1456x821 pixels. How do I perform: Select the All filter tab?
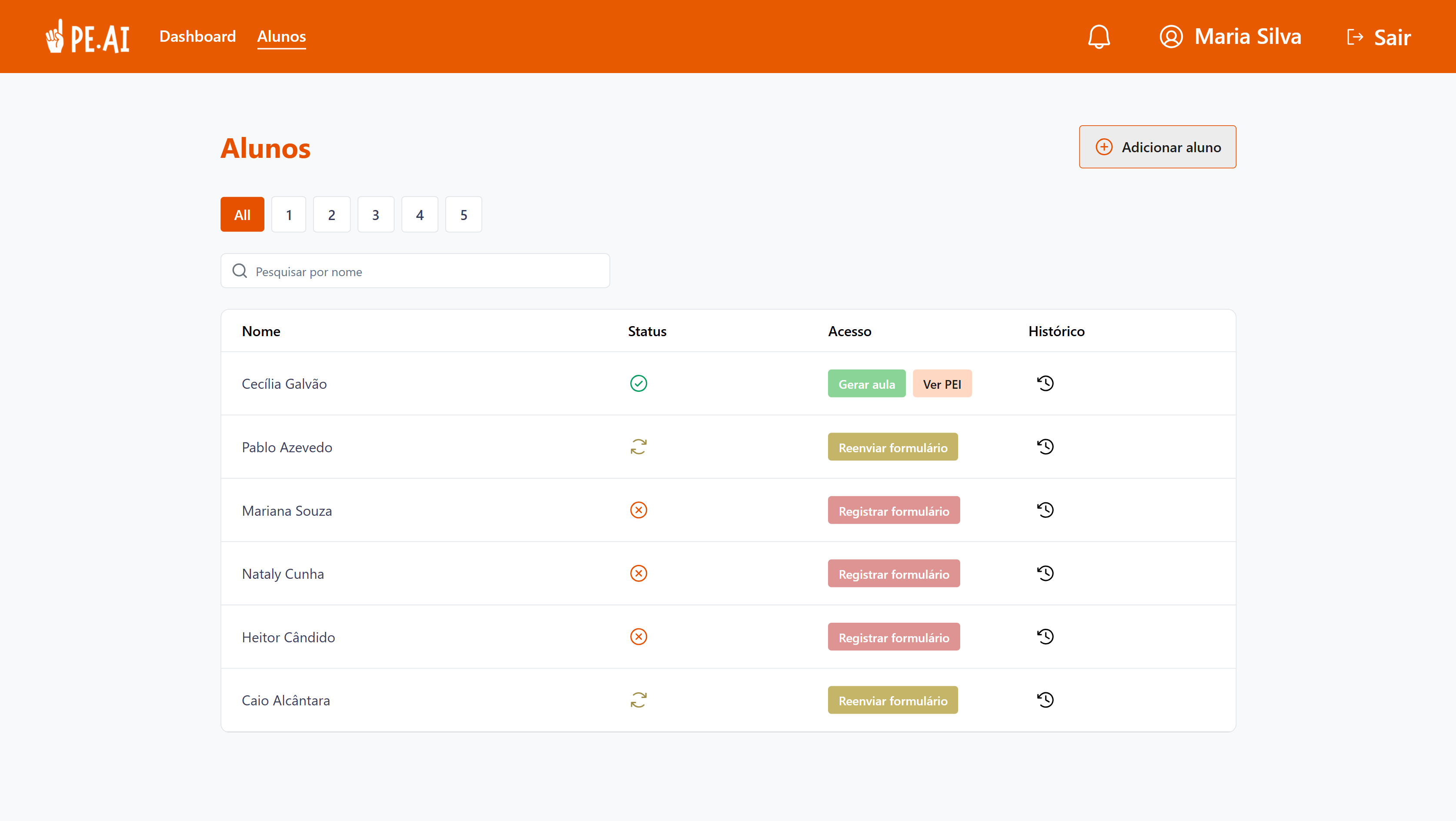pyautogui.click(x=242, y=214)
